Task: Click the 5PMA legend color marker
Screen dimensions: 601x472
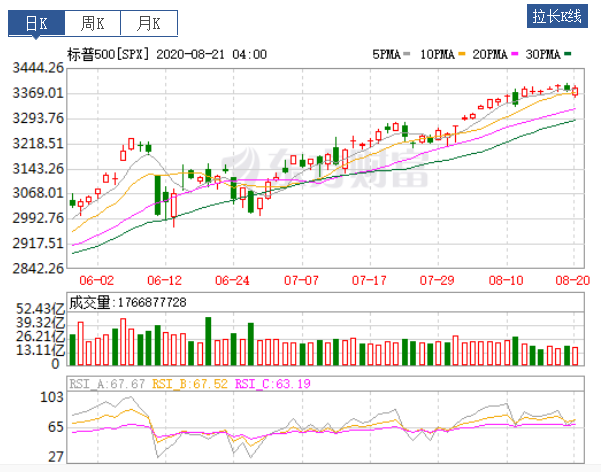Action: 407,54
